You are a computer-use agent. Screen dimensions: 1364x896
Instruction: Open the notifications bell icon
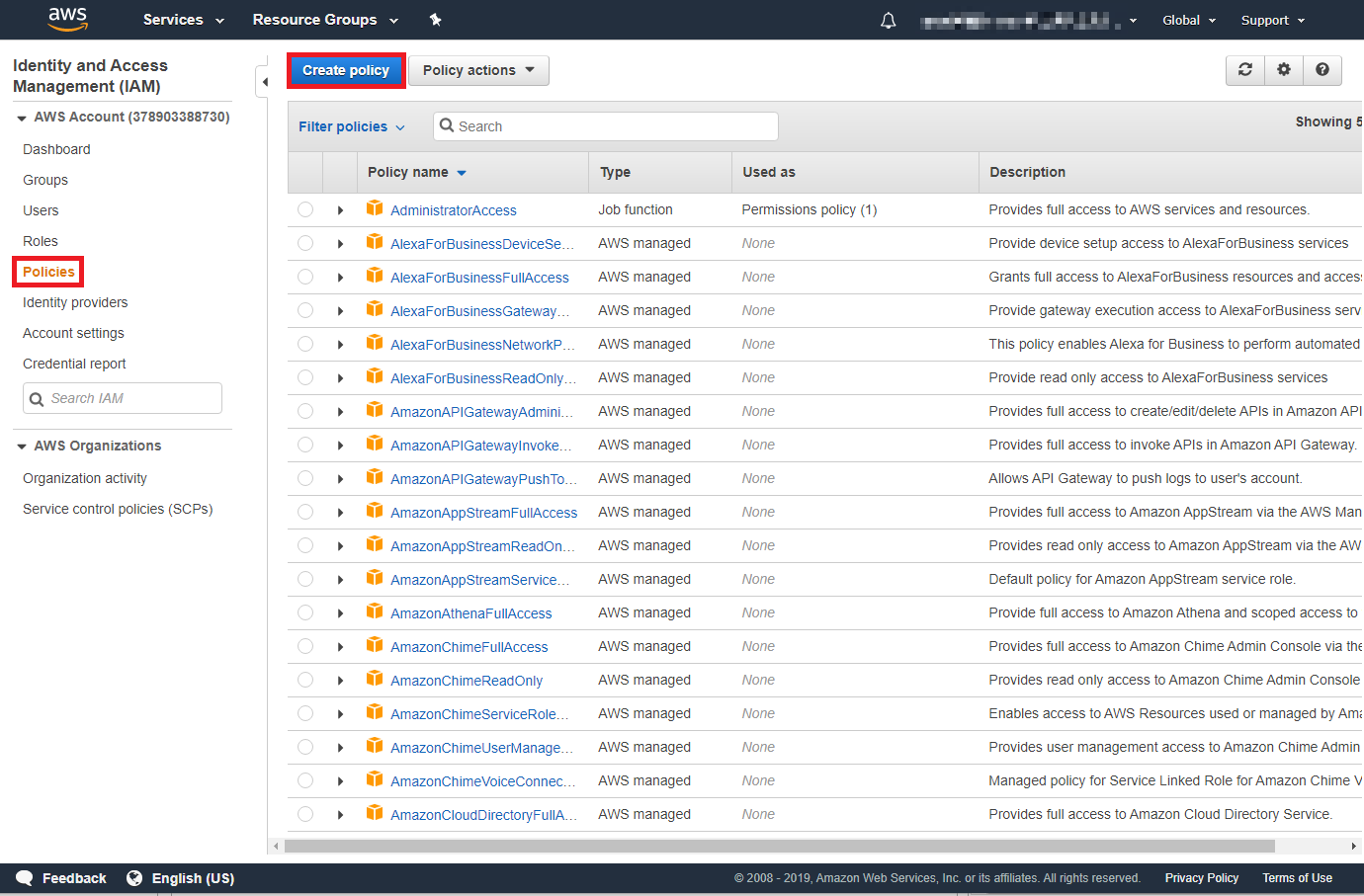[888, 20]
